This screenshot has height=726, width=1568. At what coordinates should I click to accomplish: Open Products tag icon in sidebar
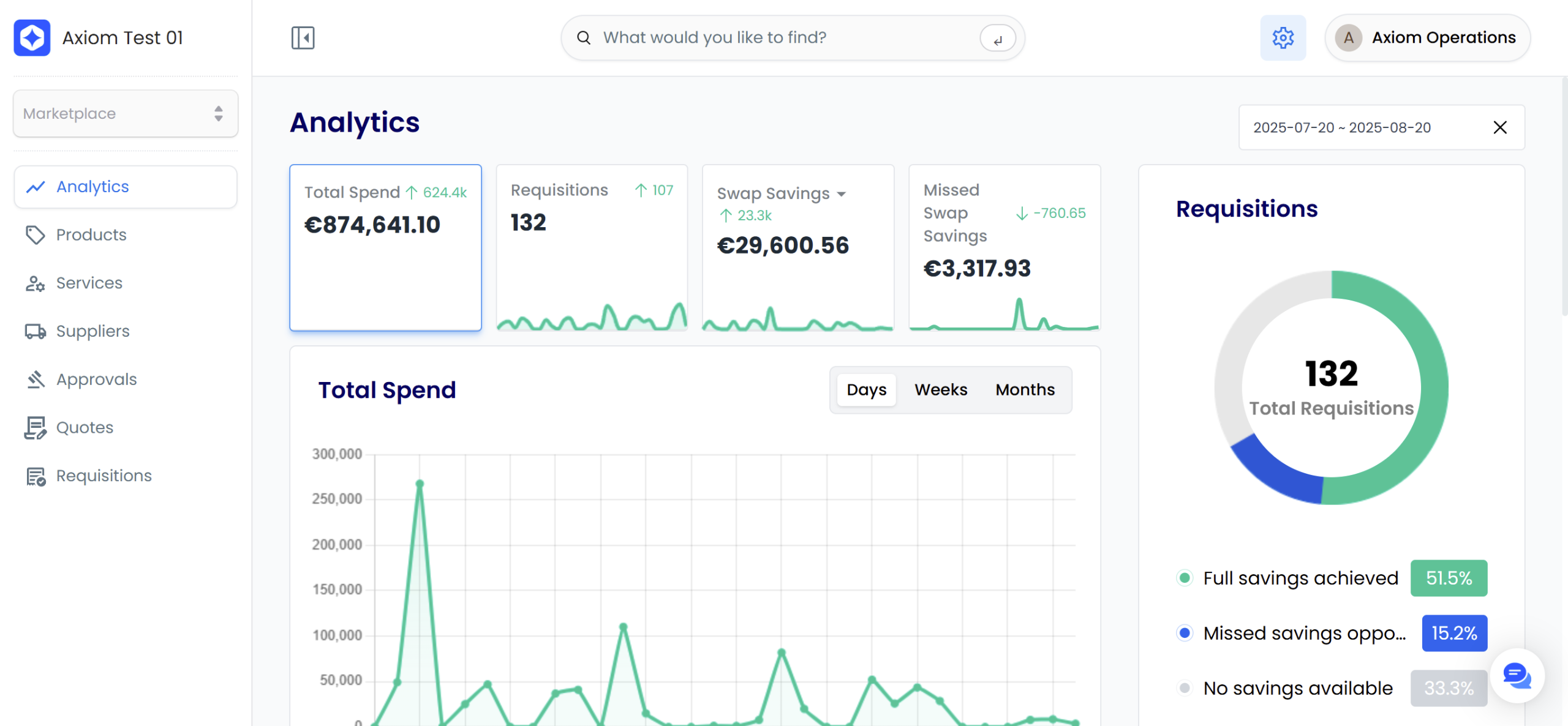pos(35,235)
